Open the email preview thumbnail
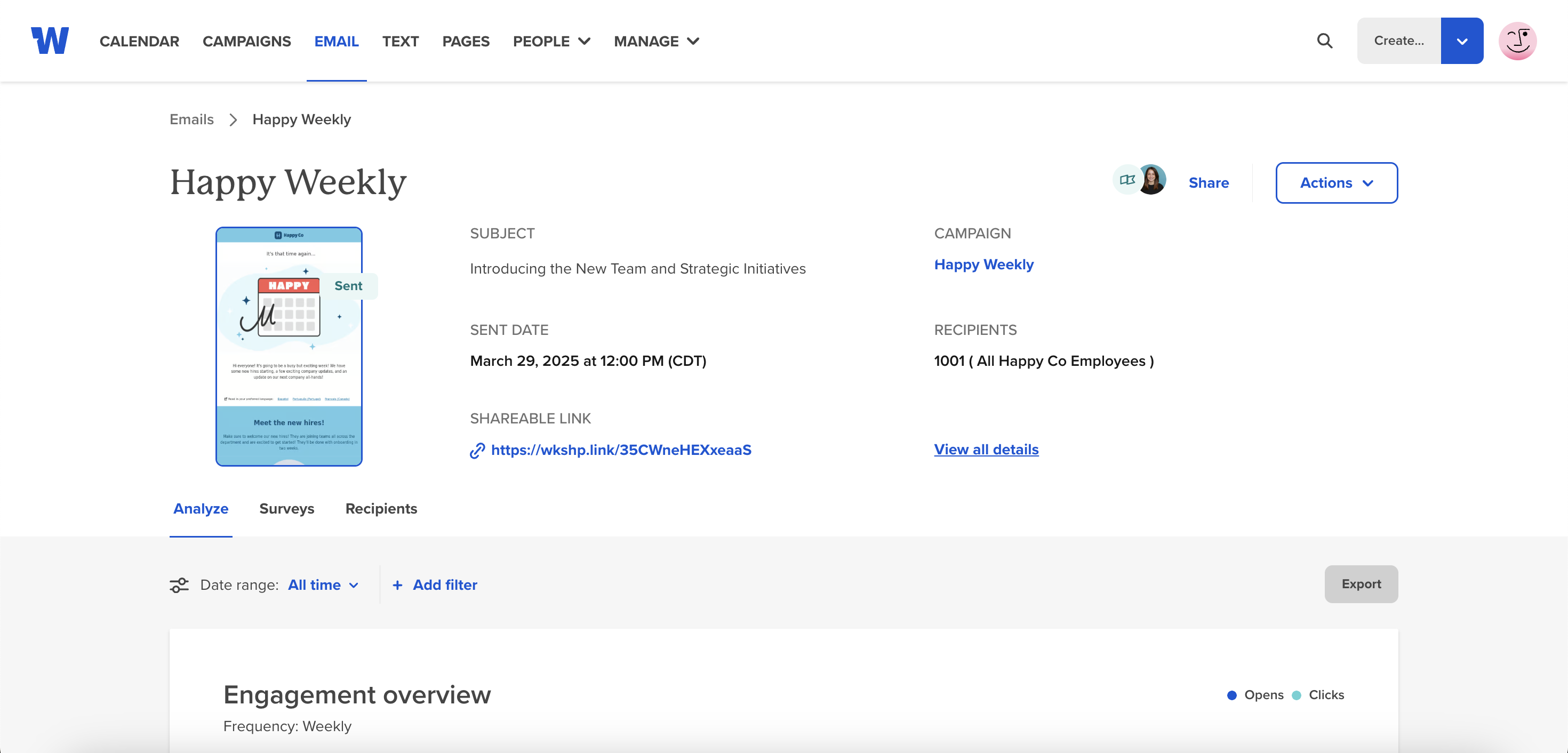Image resolution: width=1568 pixels, height=753 pixels. point(289,346)
